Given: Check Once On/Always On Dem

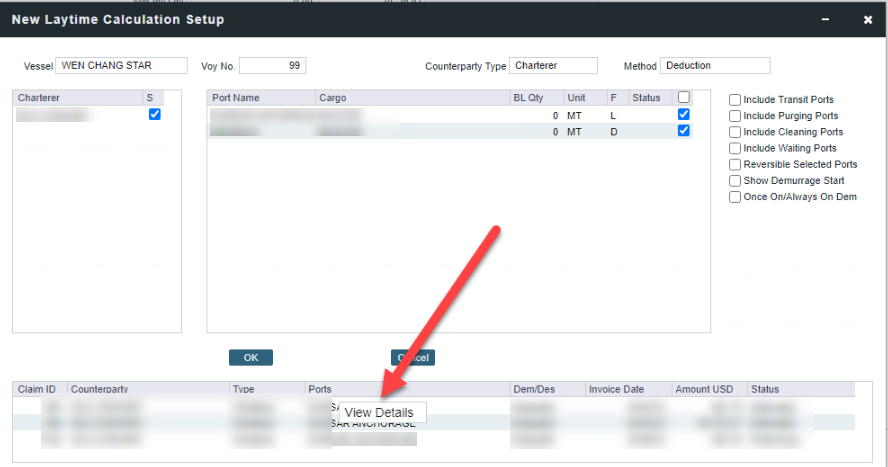Looking at the screenshot, I should (735, 197).
